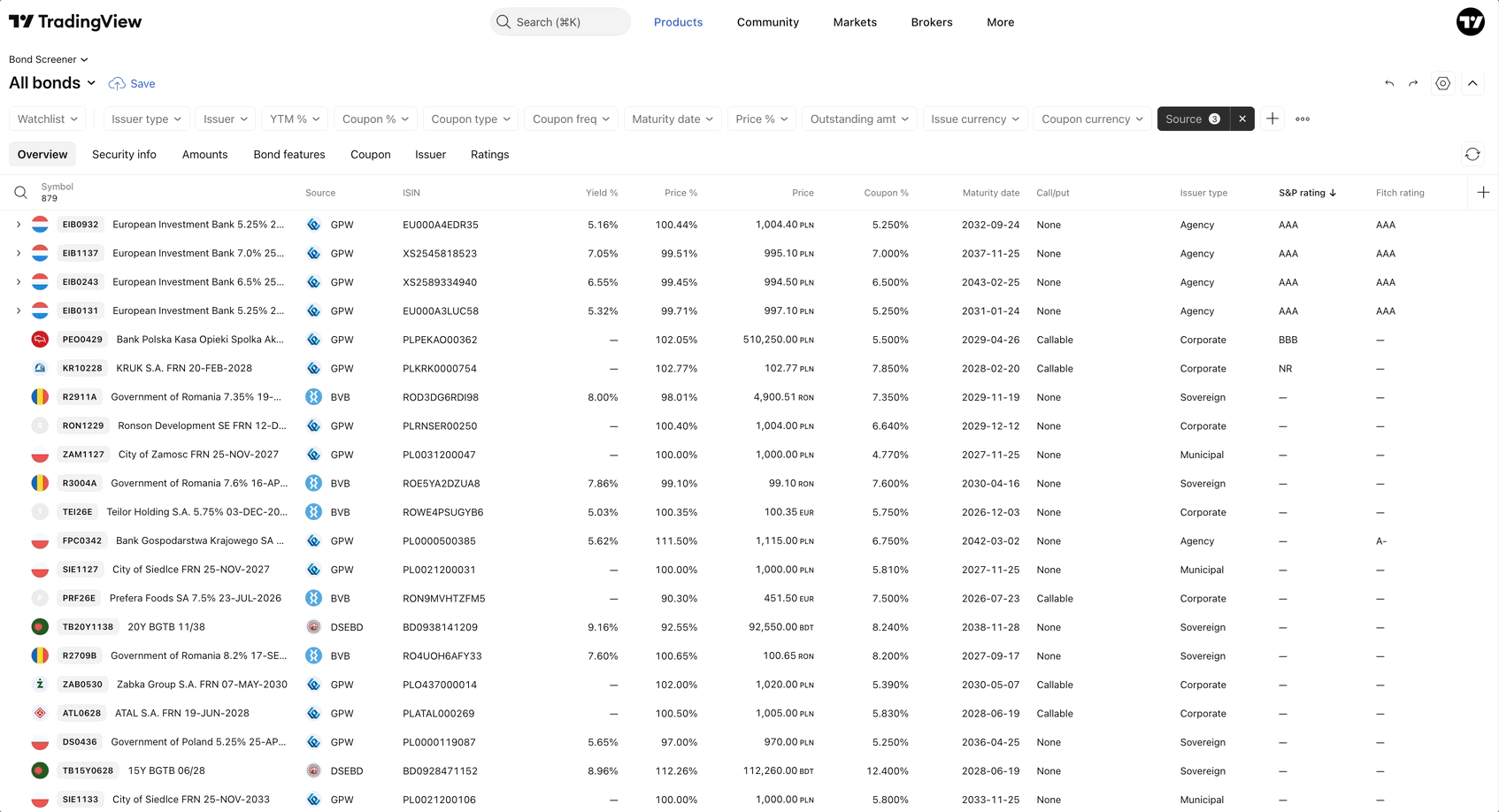
Task: Open the Issuer type filter dropdown
Action: click(146, 119)
